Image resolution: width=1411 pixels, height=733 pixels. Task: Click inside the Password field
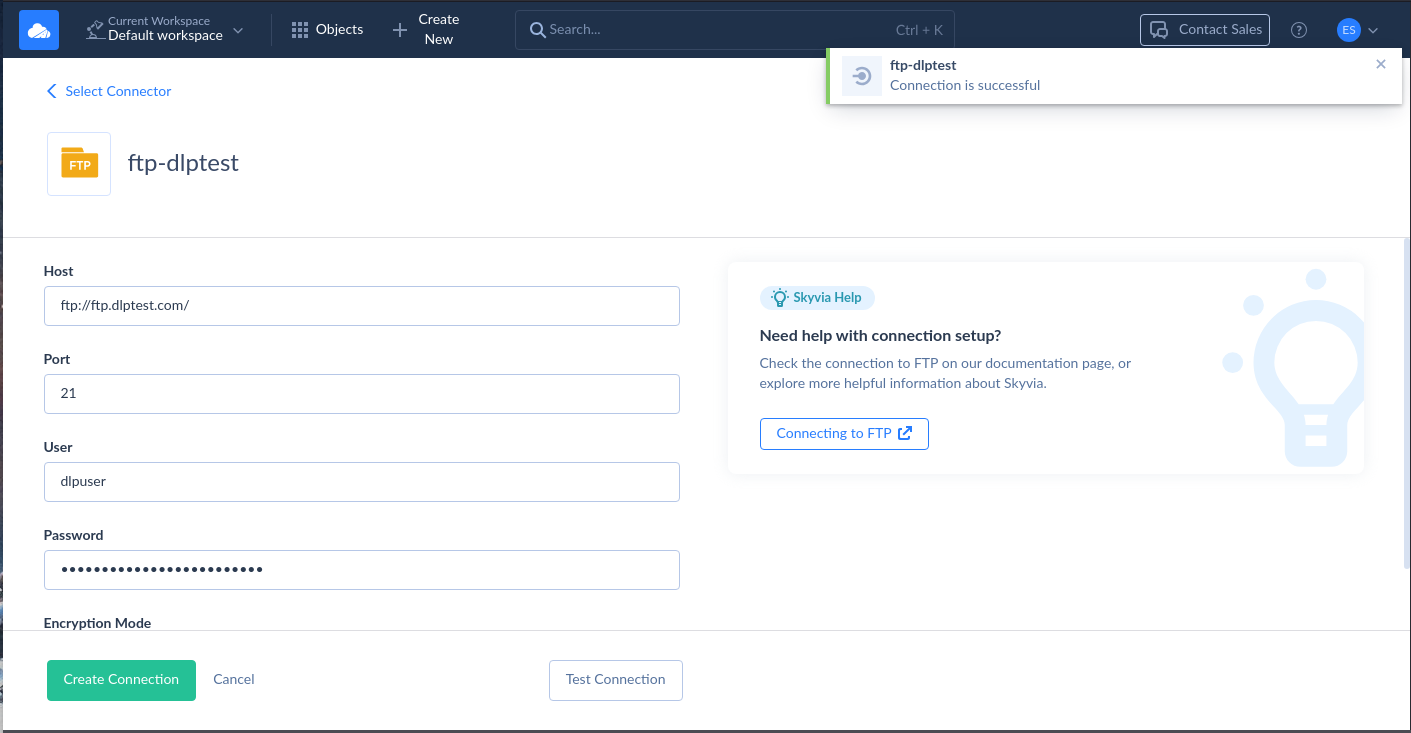pyautogui.click(x=361, y=569)
